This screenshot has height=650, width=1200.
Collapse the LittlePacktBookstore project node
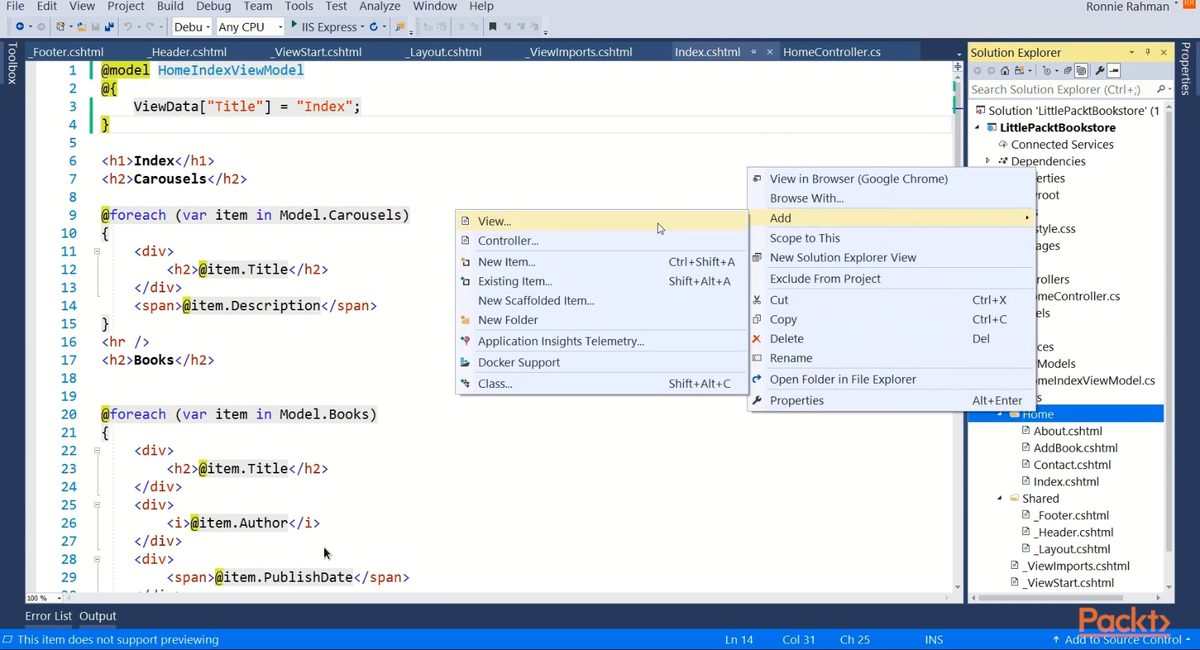point(978,127)
